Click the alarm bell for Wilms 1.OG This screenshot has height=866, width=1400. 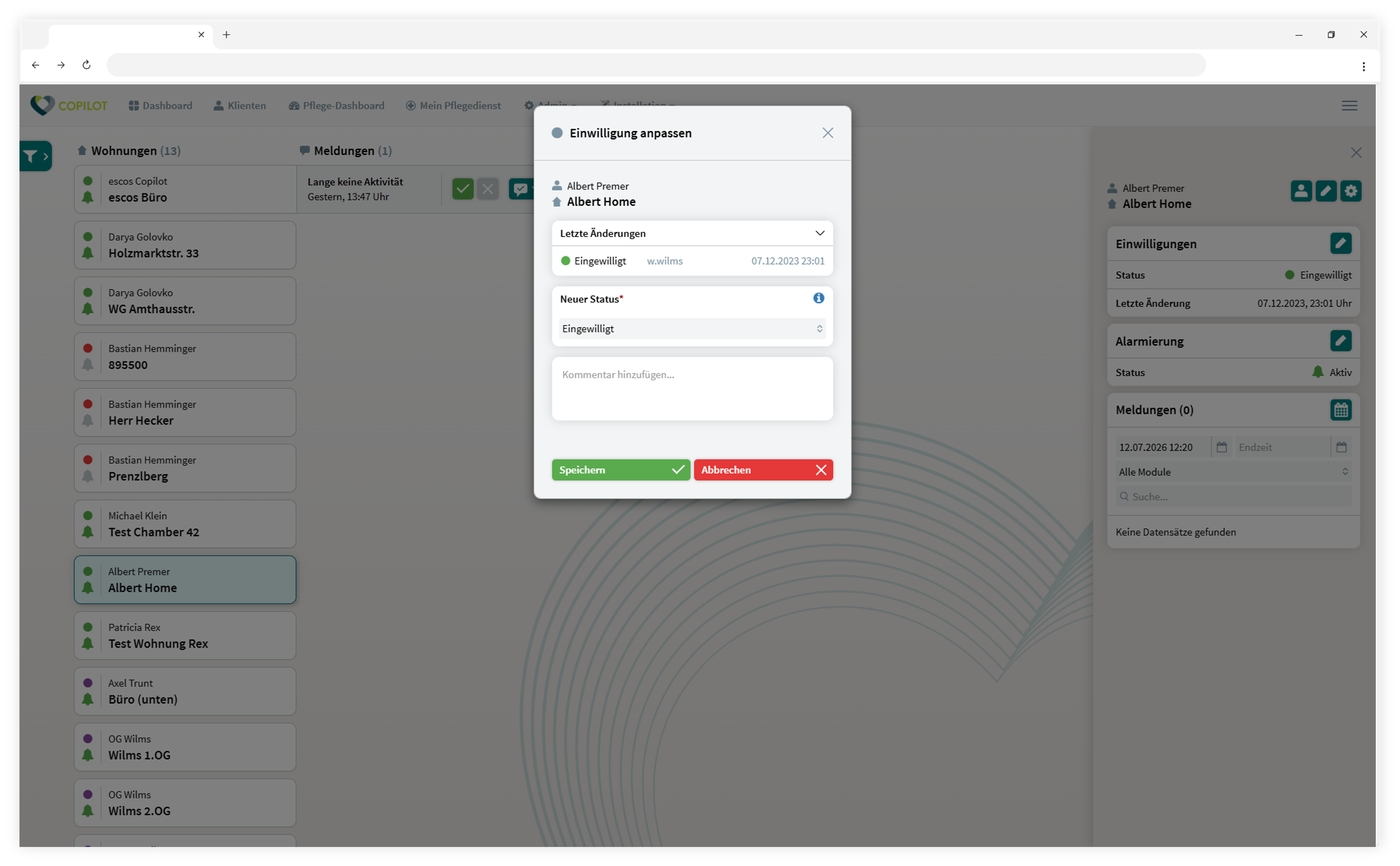click(x=87, y=755)
